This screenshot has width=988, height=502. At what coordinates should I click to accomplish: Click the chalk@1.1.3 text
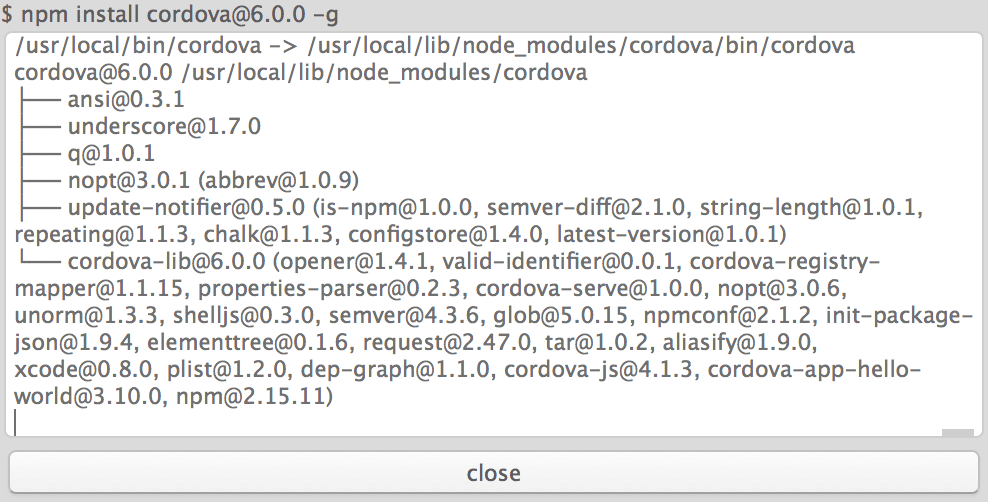pos(270,234)
